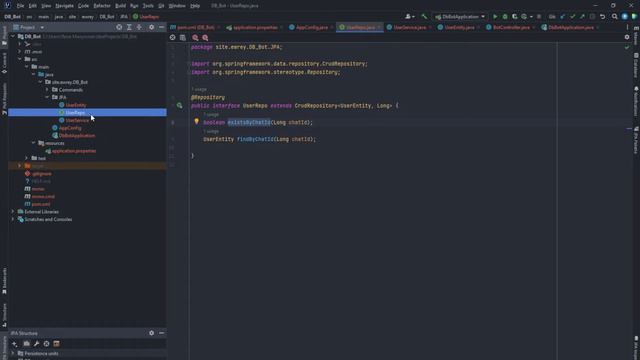Start debugging with the bug icon
Viewport: 640px width, 360px height.
coord(505,17)
